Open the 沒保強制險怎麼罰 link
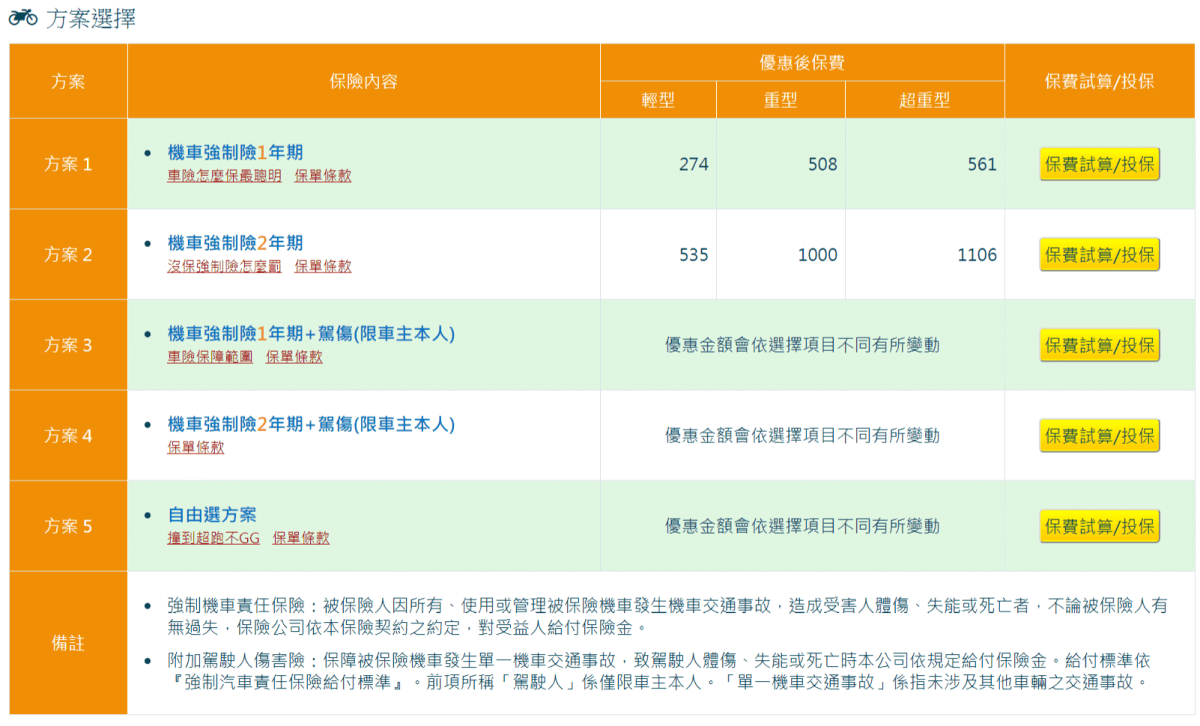1200x726 pixels. pyautogui.click(x=224, y=266)
